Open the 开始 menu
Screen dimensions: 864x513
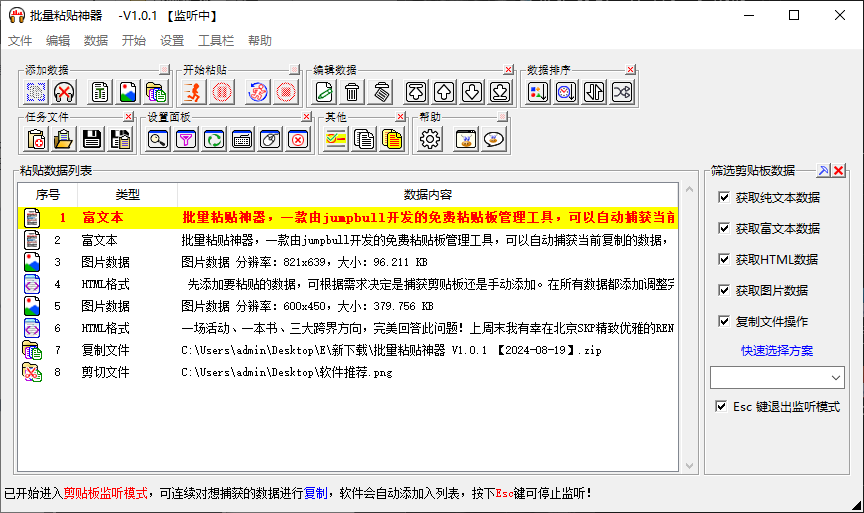[134, 41]
